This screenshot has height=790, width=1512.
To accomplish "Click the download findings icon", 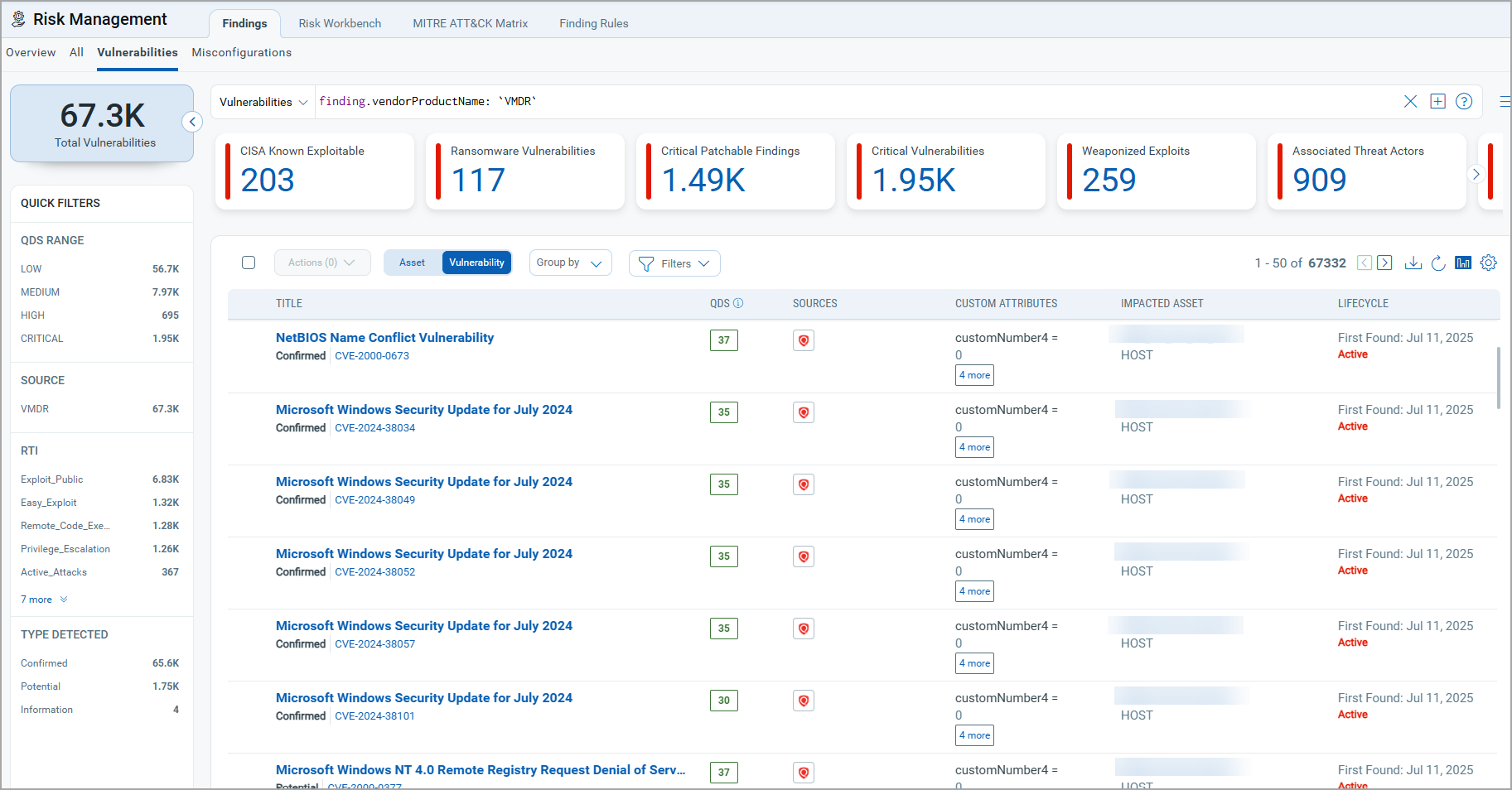I will click(1413, 263).
